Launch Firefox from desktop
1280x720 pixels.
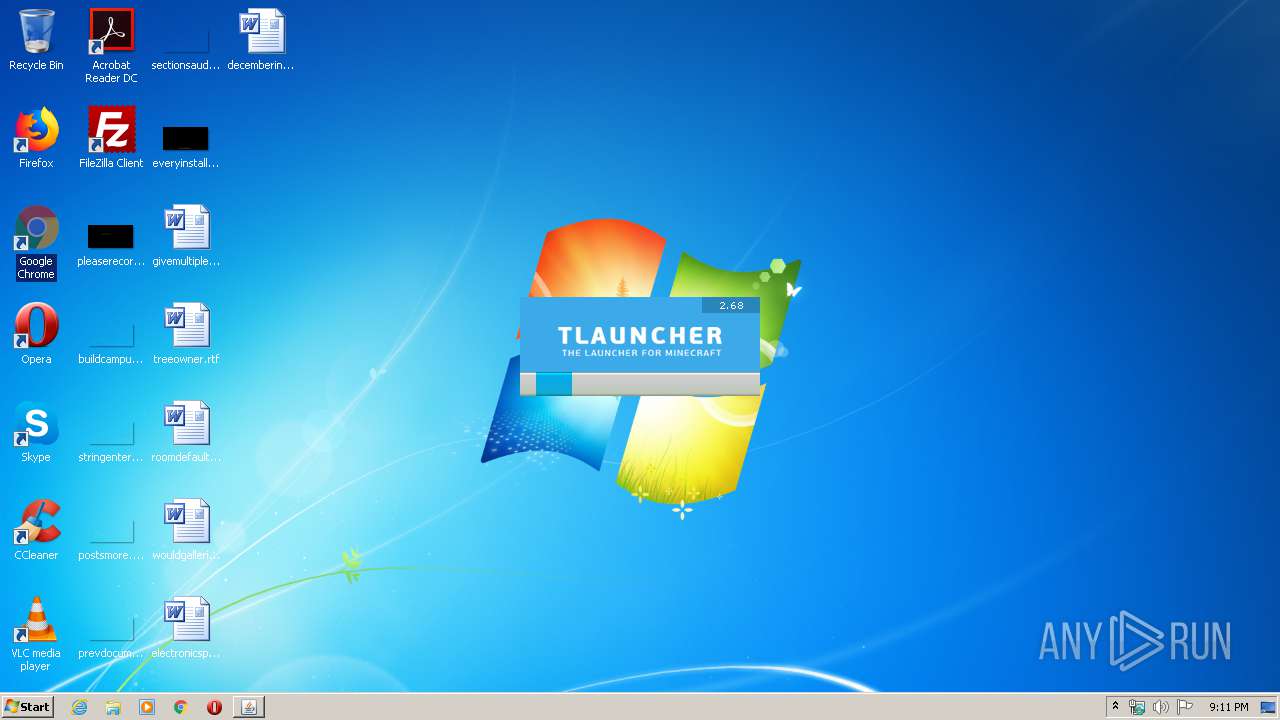point(36,138)
